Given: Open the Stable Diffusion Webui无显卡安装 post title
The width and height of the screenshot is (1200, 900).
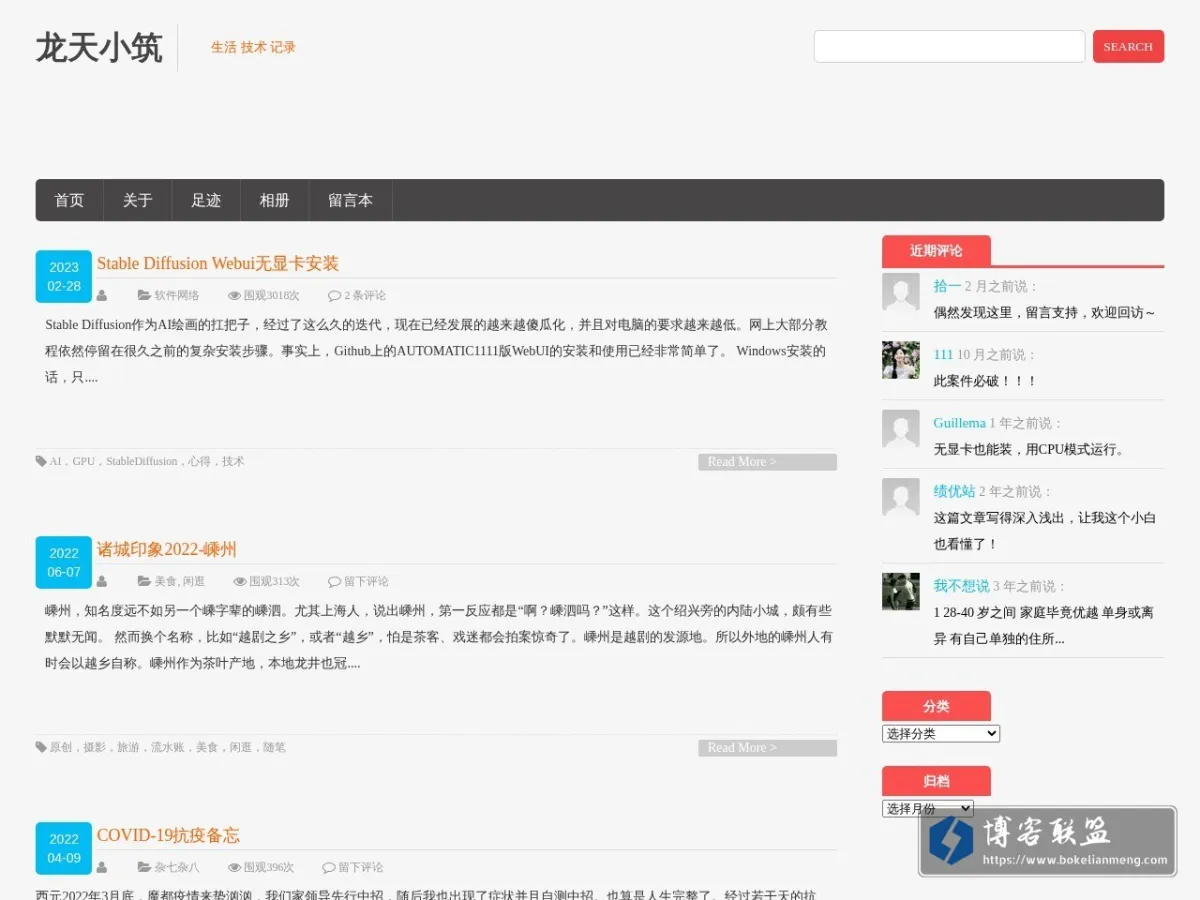Looking at the screenshot, I should pos(218,264).
